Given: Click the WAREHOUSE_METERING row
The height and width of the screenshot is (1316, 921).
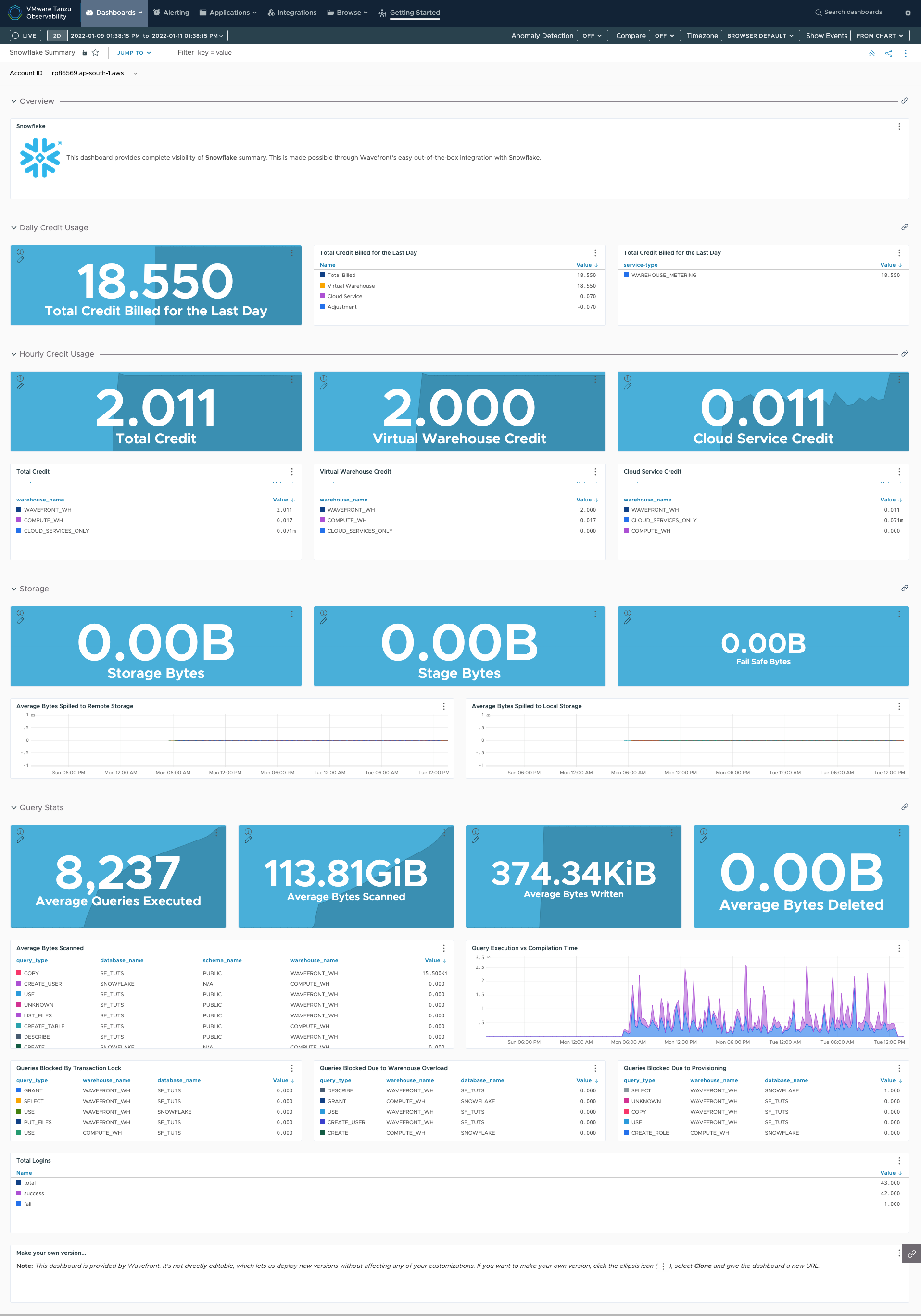Looking at the screenshot, I should (763, 275).
